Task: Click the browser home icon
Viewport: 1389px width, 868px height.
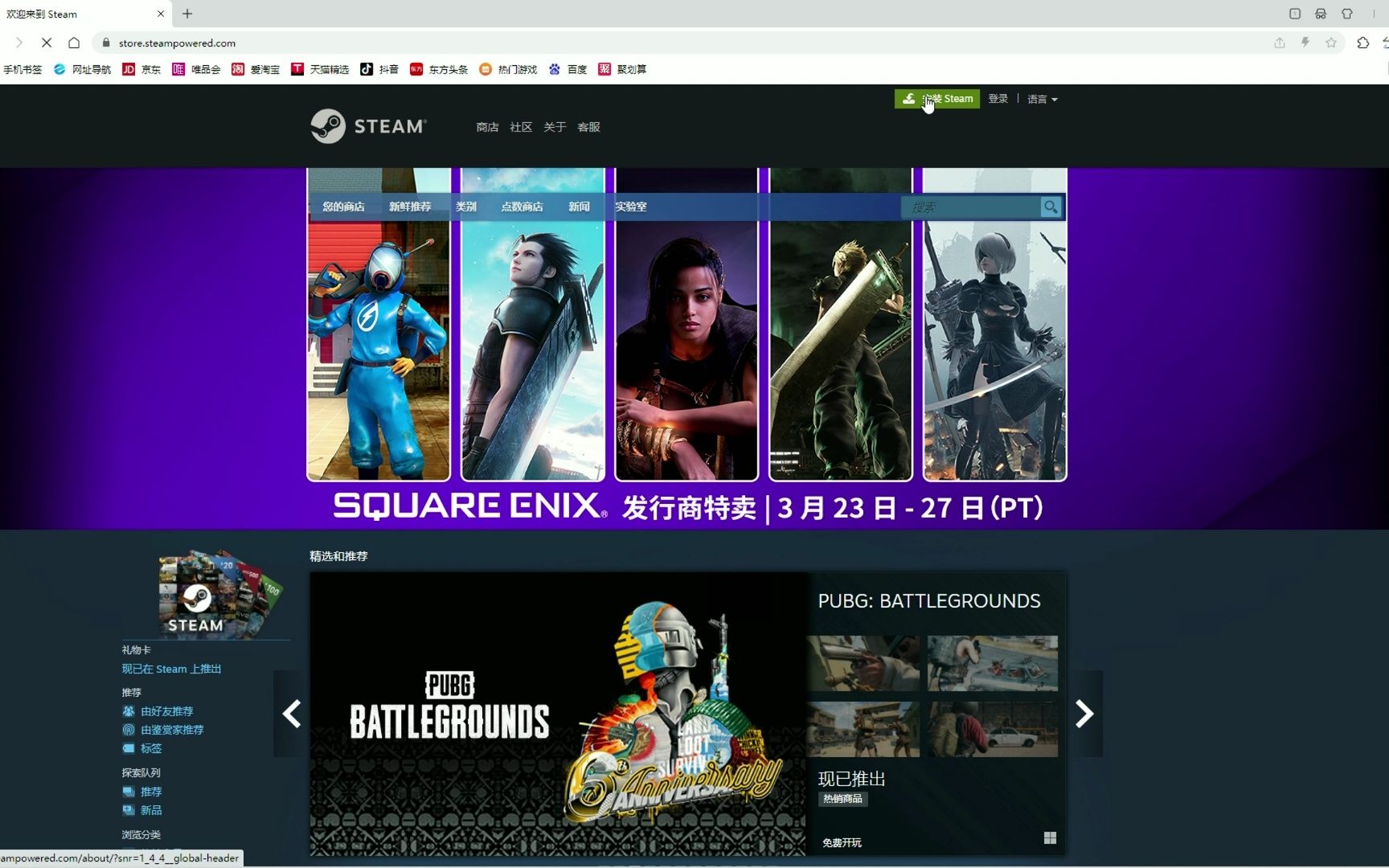Action: 74,43
